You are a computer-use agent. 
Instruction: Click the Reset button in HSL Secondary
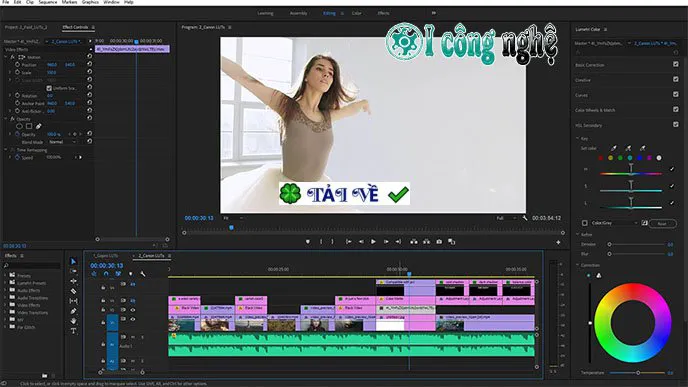click(x=662, y=223)
